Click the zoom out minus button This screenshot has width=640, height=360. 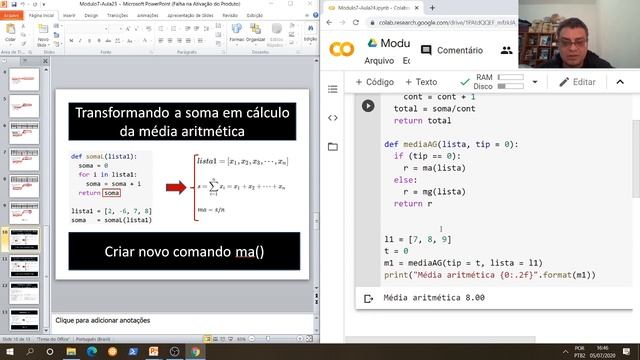click(x=251, y=339)
